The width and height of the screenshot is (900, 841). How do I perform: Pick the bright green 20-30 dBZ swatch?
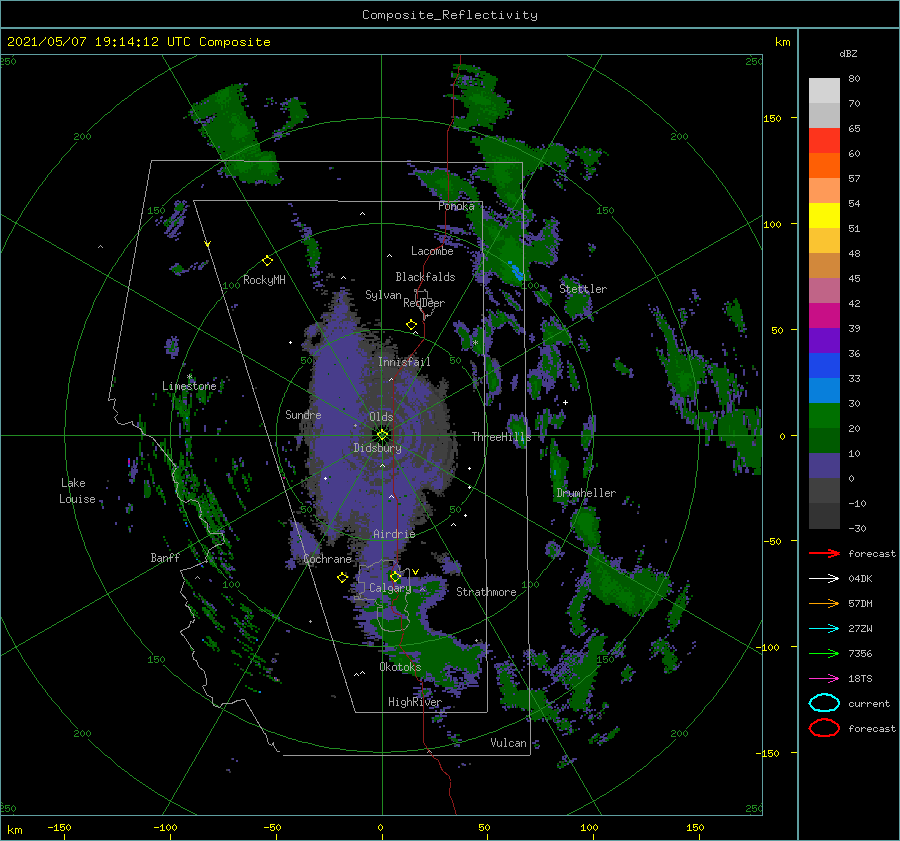pos(824,416)
